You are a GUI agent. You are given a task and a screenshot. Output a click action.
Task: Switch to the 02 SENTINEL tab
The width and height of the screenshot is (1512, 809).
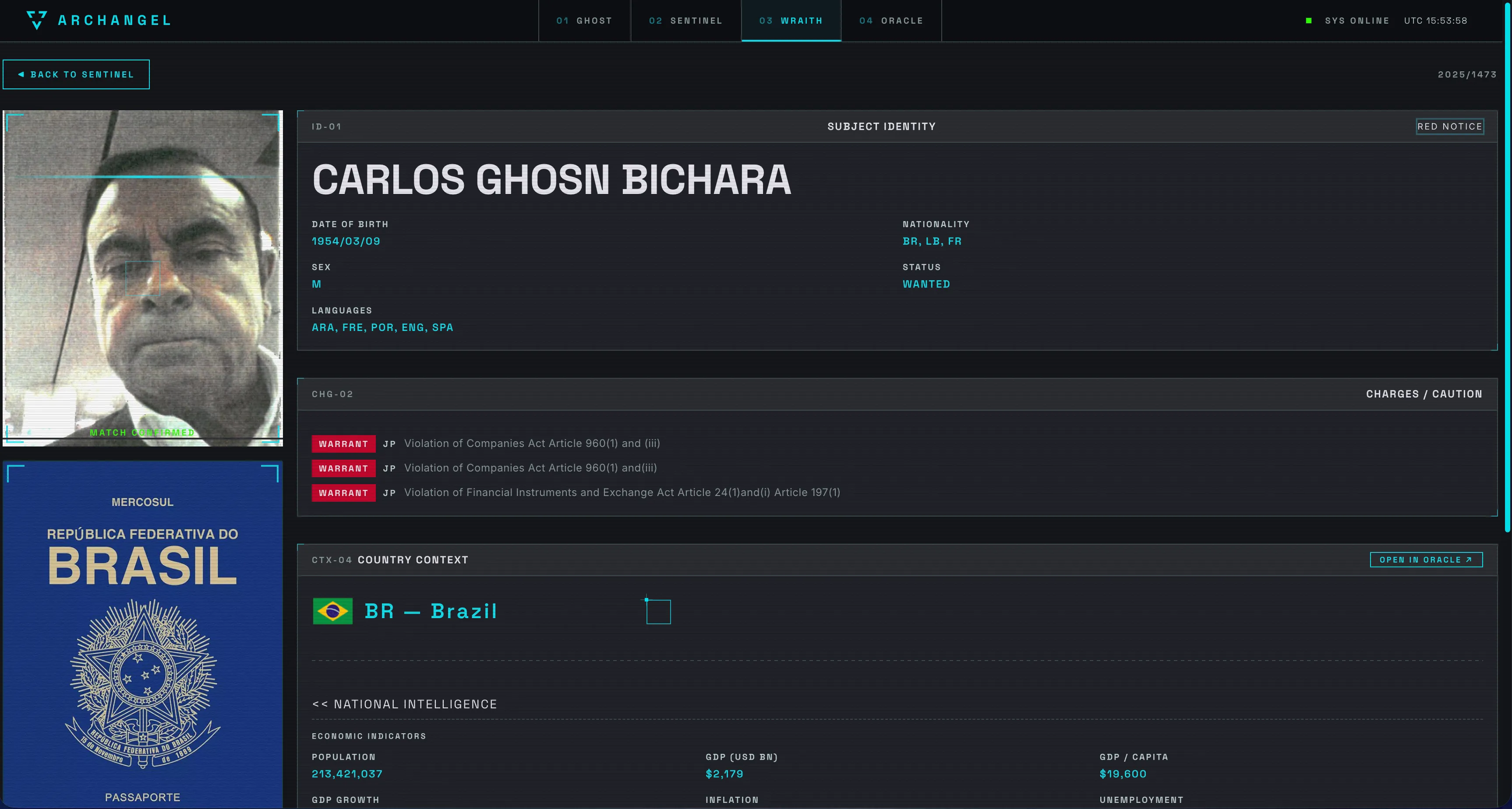coord(685,21)
